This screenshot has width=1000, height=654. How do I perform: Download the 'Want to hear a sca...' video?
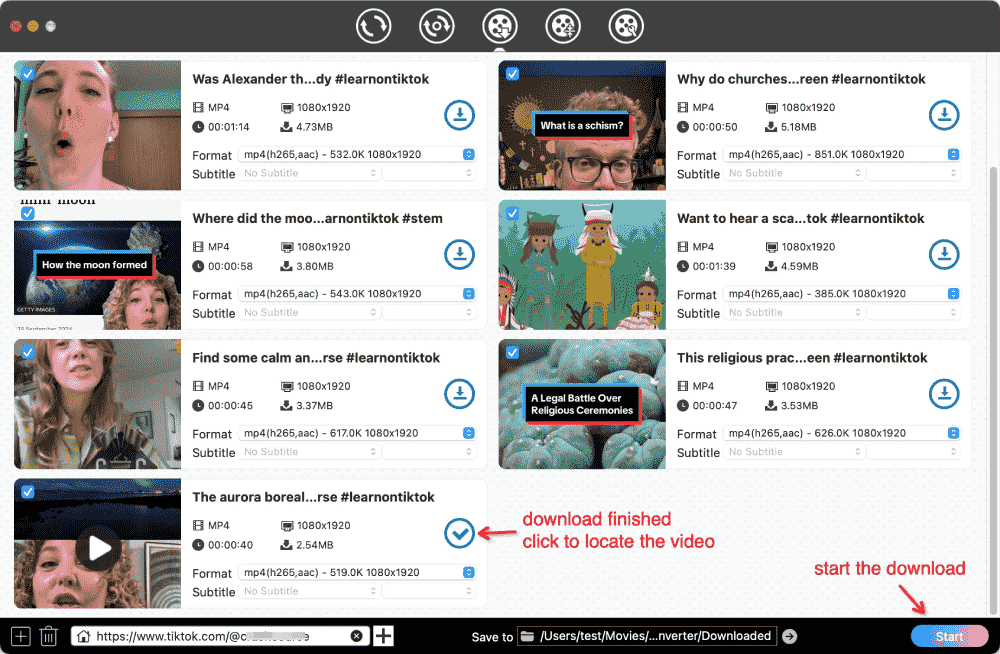(x=944, y=254)
